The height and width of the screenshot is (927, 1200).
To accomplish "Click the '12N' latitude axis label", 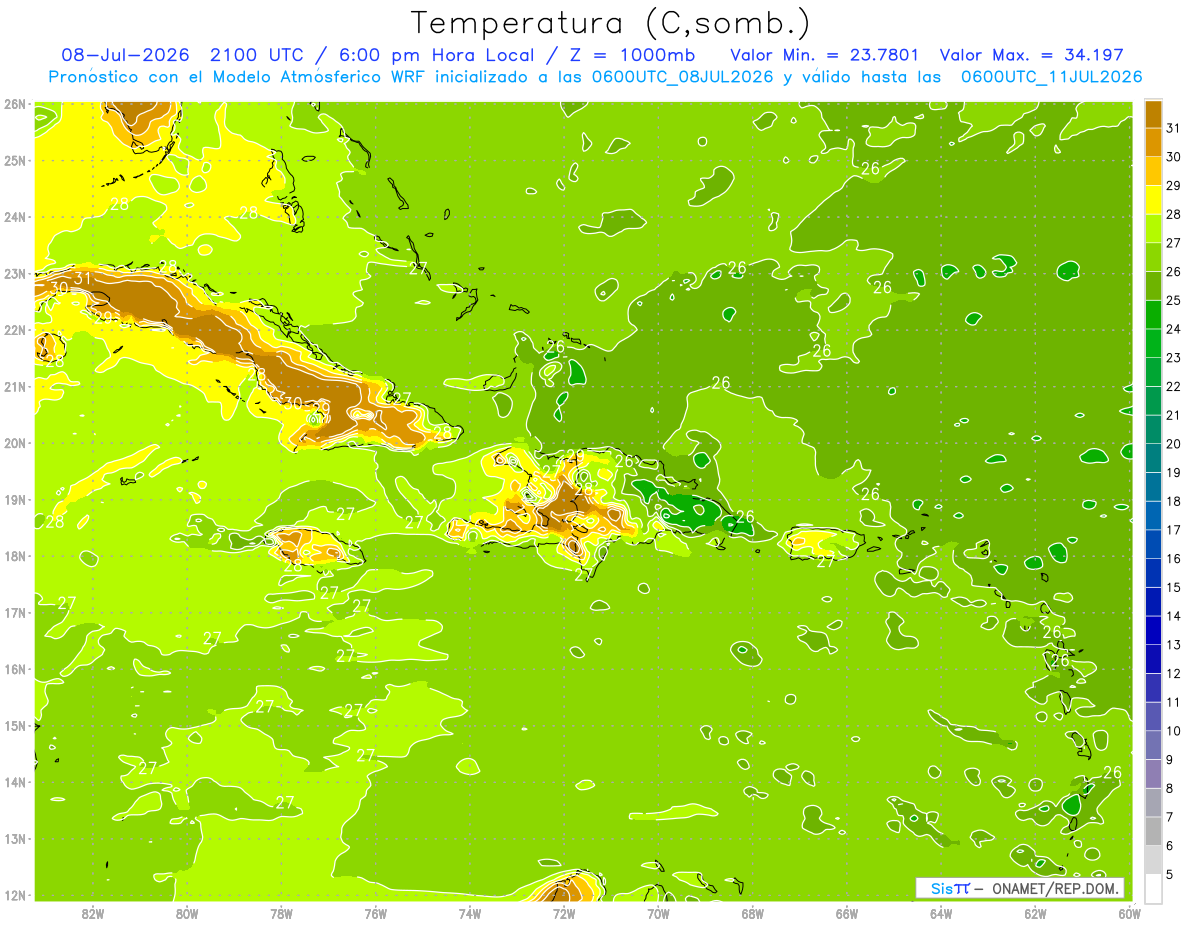I will tap(15, 895).
